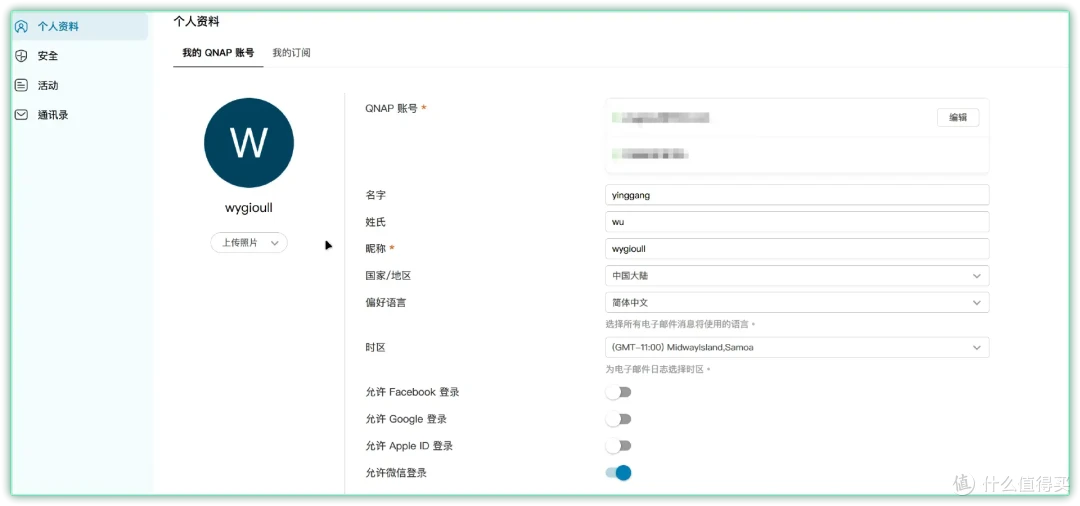Open the 上传照片 dropdown button

click(249, 243)
